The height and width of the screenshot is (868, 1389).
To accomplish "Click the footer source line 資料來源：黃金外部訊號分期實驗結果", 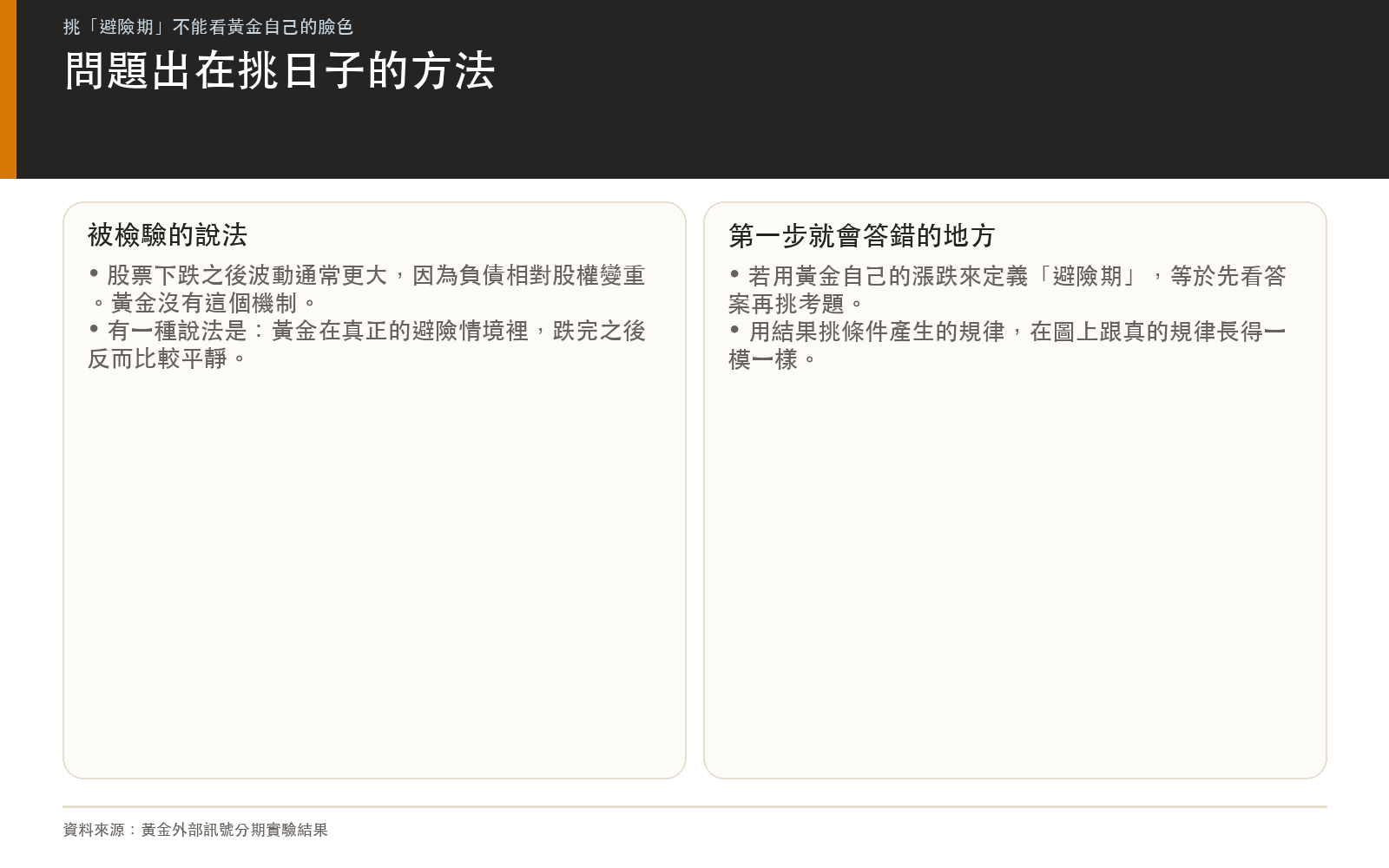I will [195, 830].
